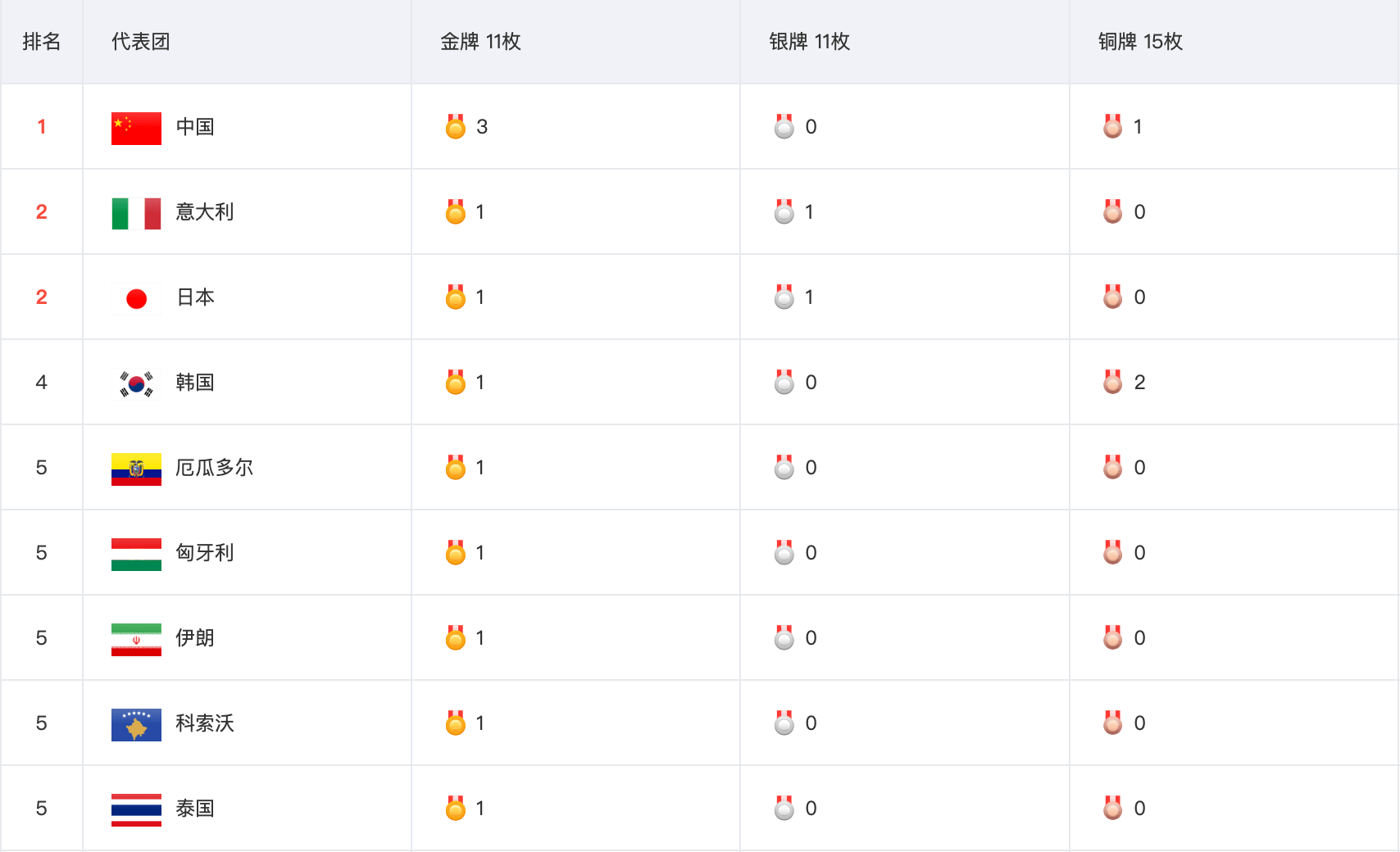Click the gold medal icon in 韩国 row
The width and height of the screenshot is (1400, 852).
[456, 382]
